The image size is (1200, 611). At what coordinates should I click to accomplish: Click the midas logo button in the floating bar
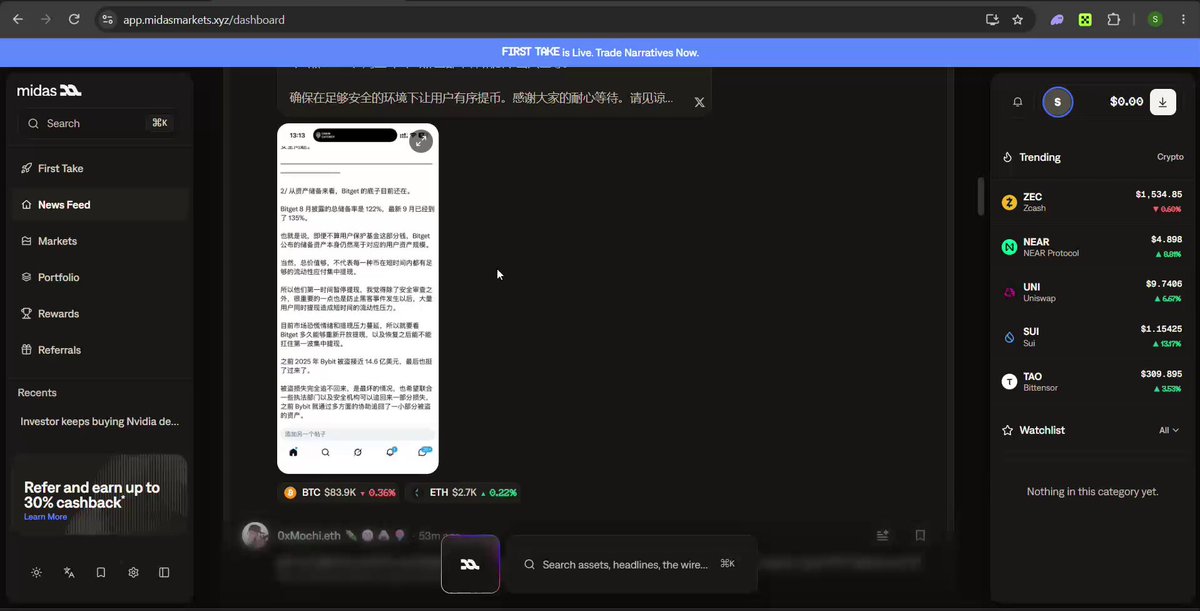pos(470,564)
